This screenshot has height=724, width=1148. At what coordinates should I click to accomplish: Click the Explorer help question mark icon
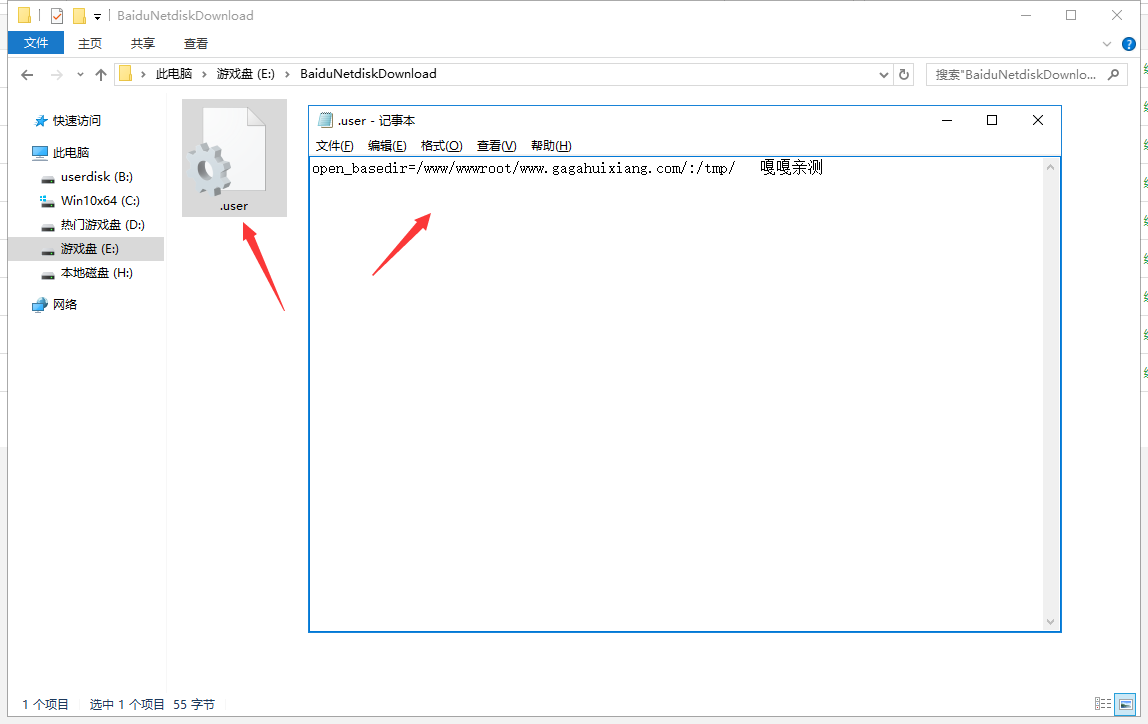click(x=1128, y=44)
